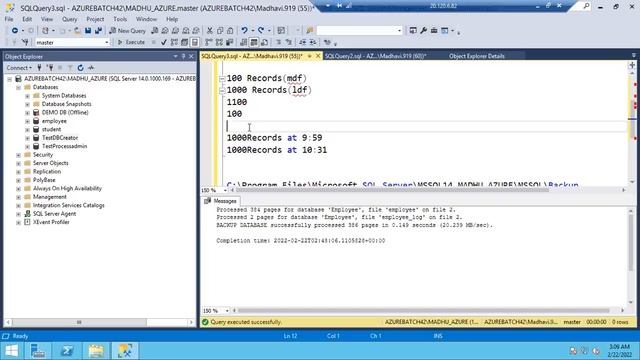Click the line '1000Records at 10:31'
The height and width of the screenshot is (360, 640).
(x=277, y=150)
